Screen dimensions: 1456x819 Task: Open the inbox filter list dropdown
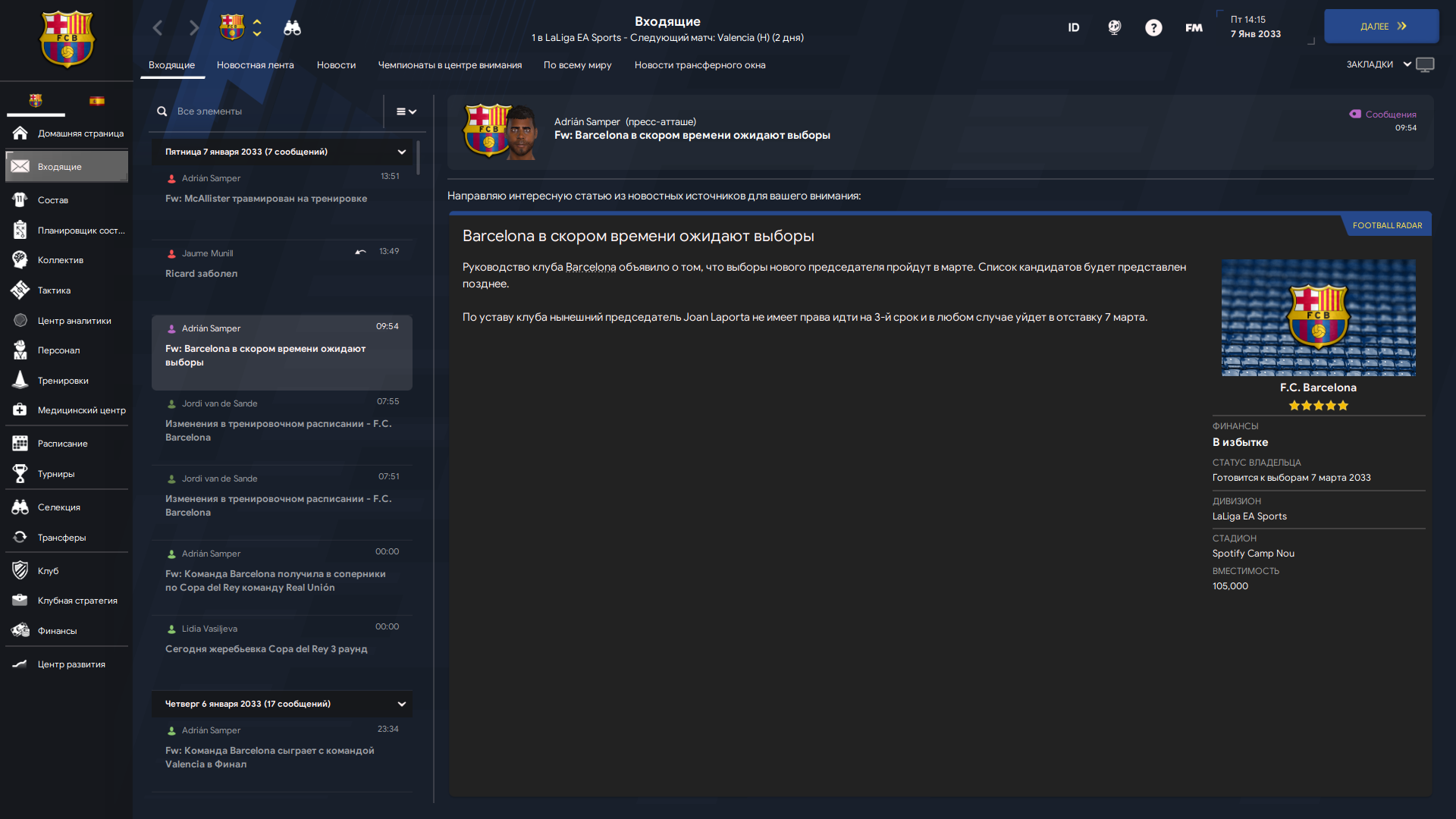[406, 111]
